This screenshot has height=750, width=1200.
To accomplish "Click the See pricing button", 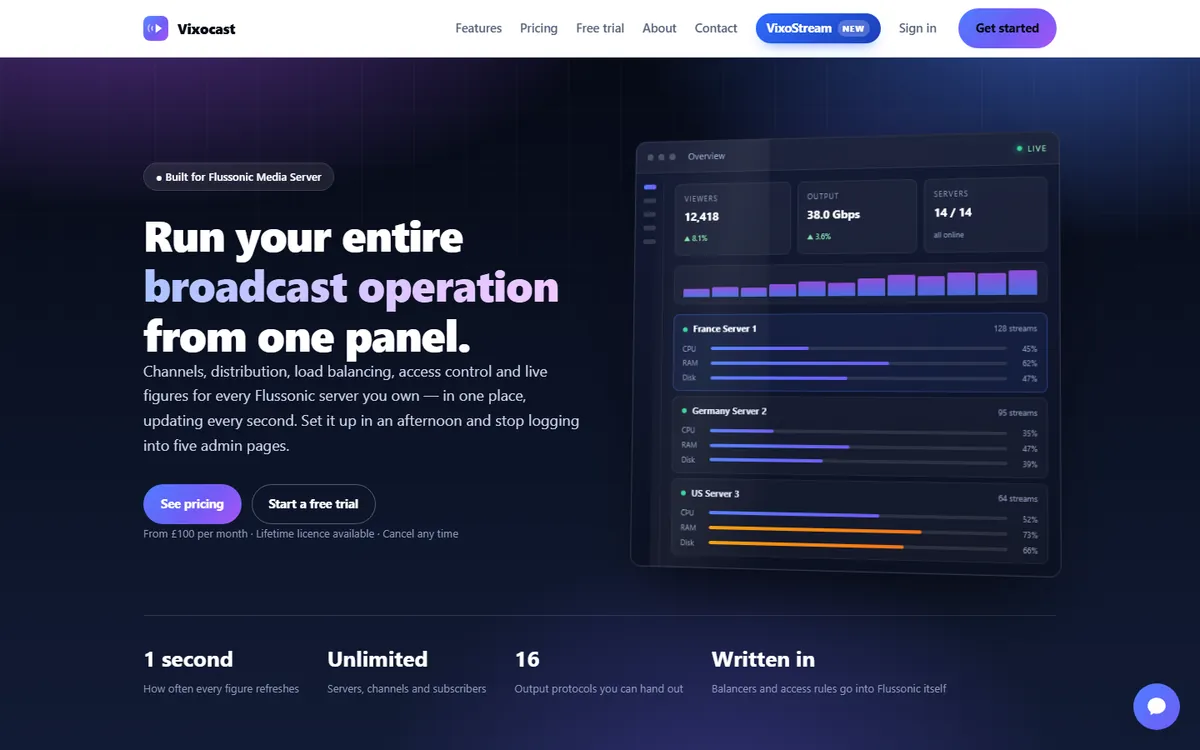I will coord(192,504).
